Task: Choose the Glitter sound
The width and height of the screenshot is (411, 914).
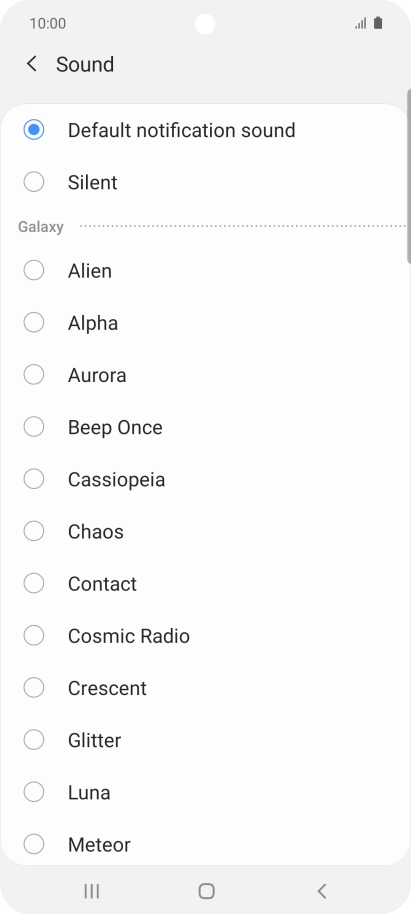Action: (34, 740)
